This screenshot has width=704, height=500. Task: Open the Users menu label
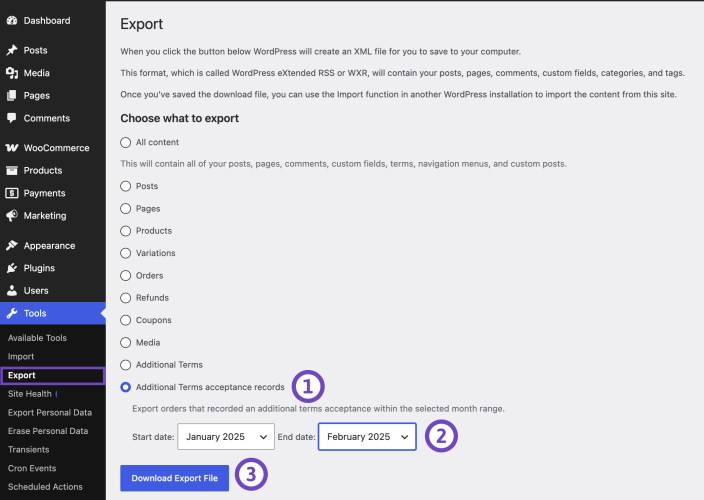(36, 290)
